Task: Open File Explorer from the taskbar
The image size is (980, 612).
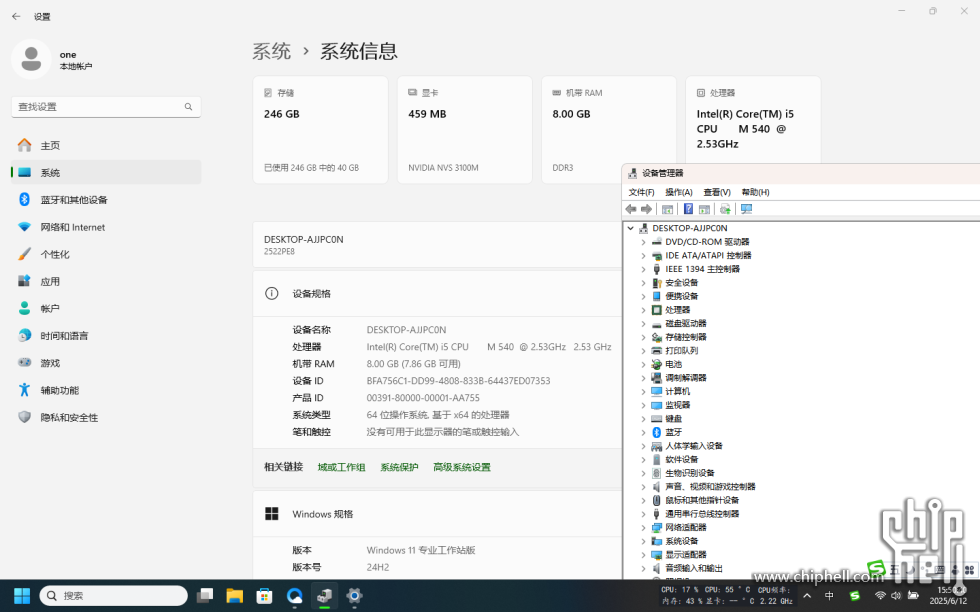Action: click(234, 596)
